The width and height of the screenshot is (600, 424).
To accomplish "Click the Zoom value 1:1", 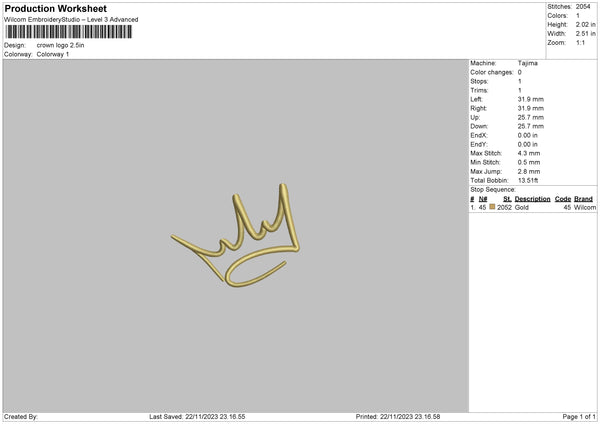I will pos(580,42).
